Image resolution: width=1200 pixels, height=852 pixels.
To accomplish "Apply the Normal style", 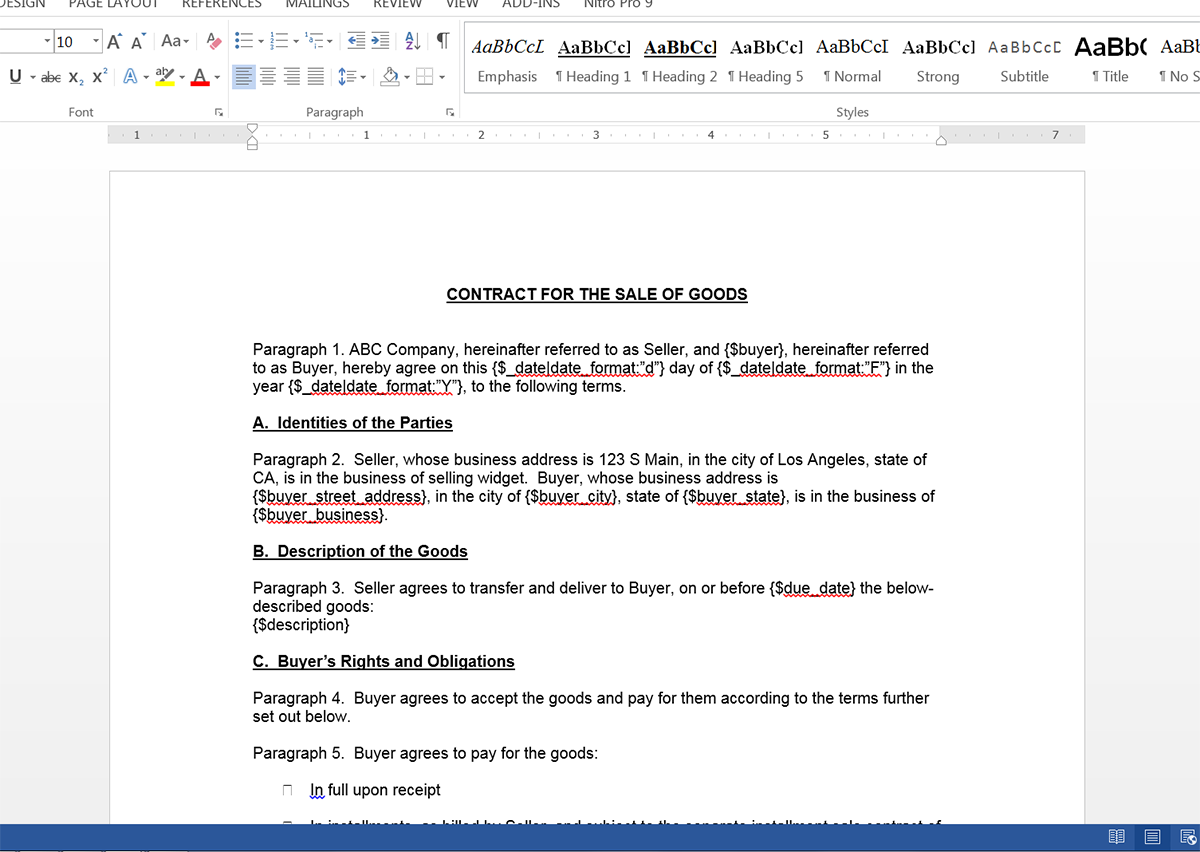I will (851, 61).
